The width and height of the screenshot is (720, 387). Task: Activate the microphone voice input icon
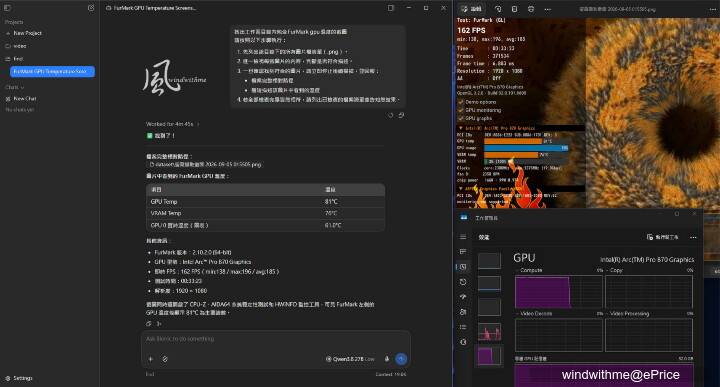click(x=387, y=359)
